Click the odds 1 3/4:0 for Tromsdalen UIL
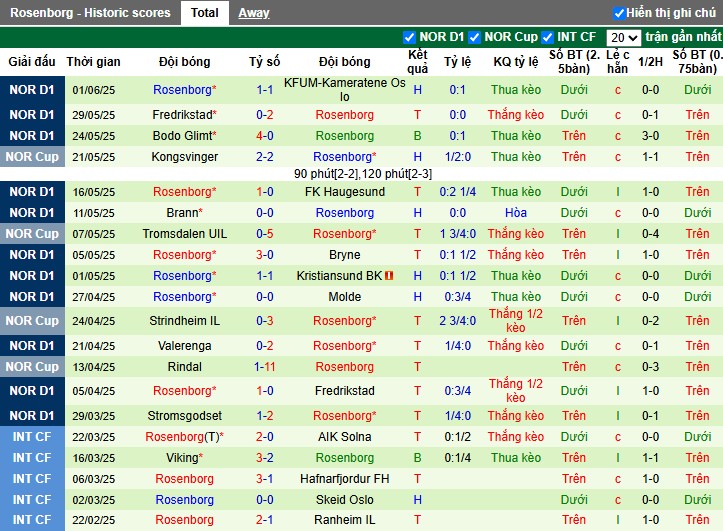This screenshot has height=531, width=723. point(457,234)
